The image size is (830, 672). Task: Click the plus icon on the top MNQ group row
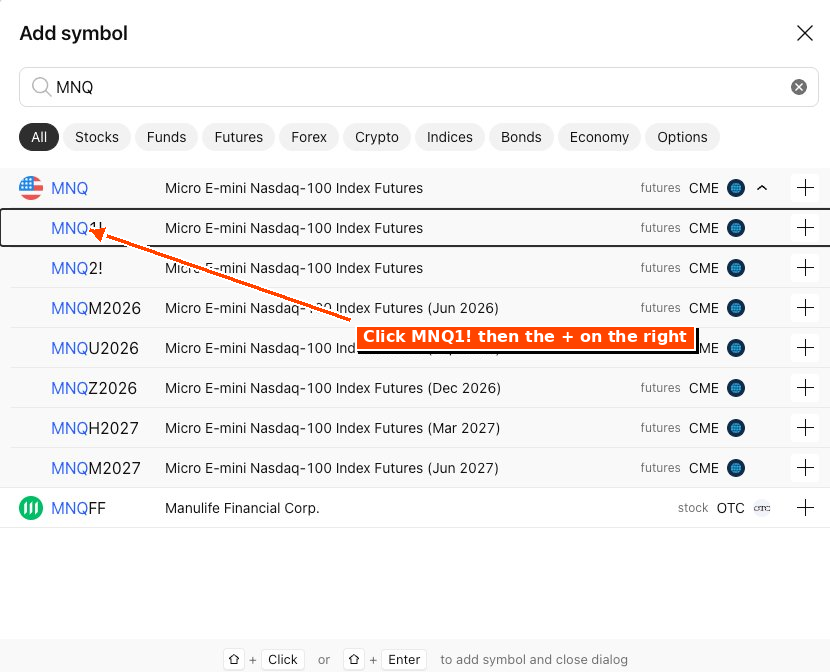tap(805, 188)
